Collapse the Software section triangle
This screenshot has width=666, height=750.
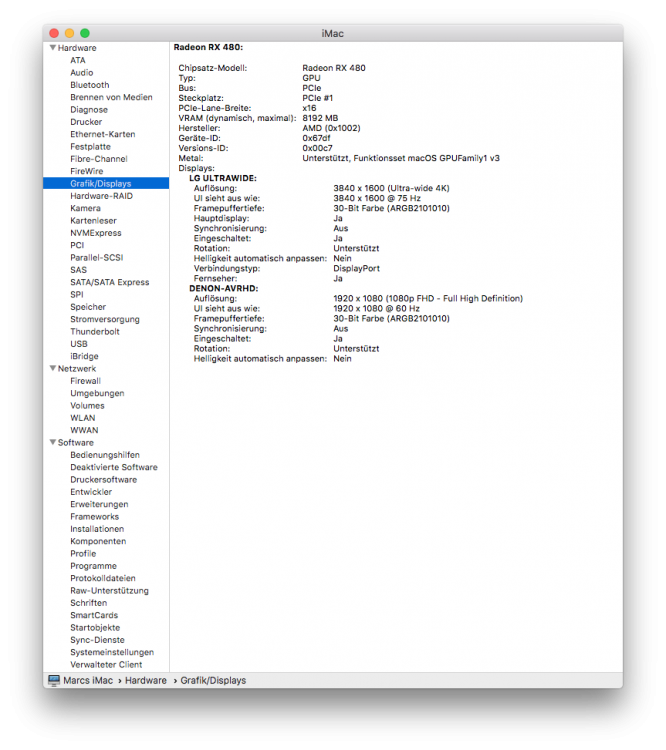(x=53, y=442)
